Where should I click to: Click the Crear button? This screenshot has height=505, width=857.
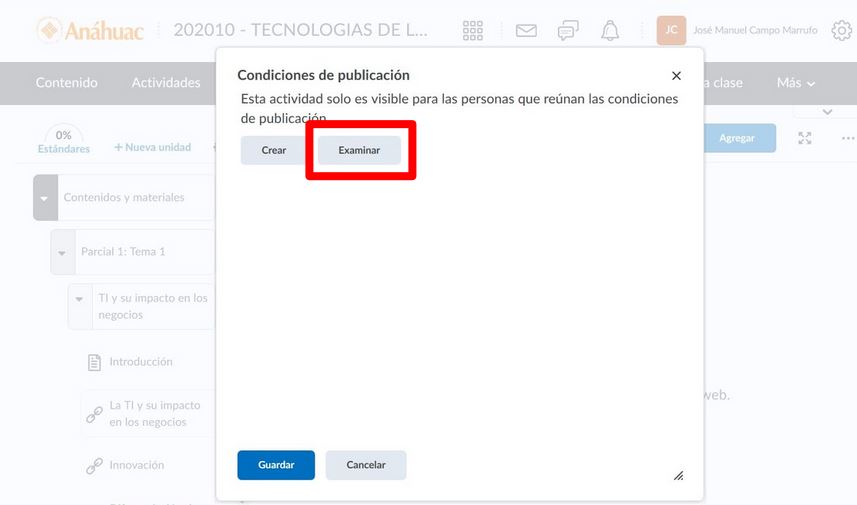click(274, 150)
